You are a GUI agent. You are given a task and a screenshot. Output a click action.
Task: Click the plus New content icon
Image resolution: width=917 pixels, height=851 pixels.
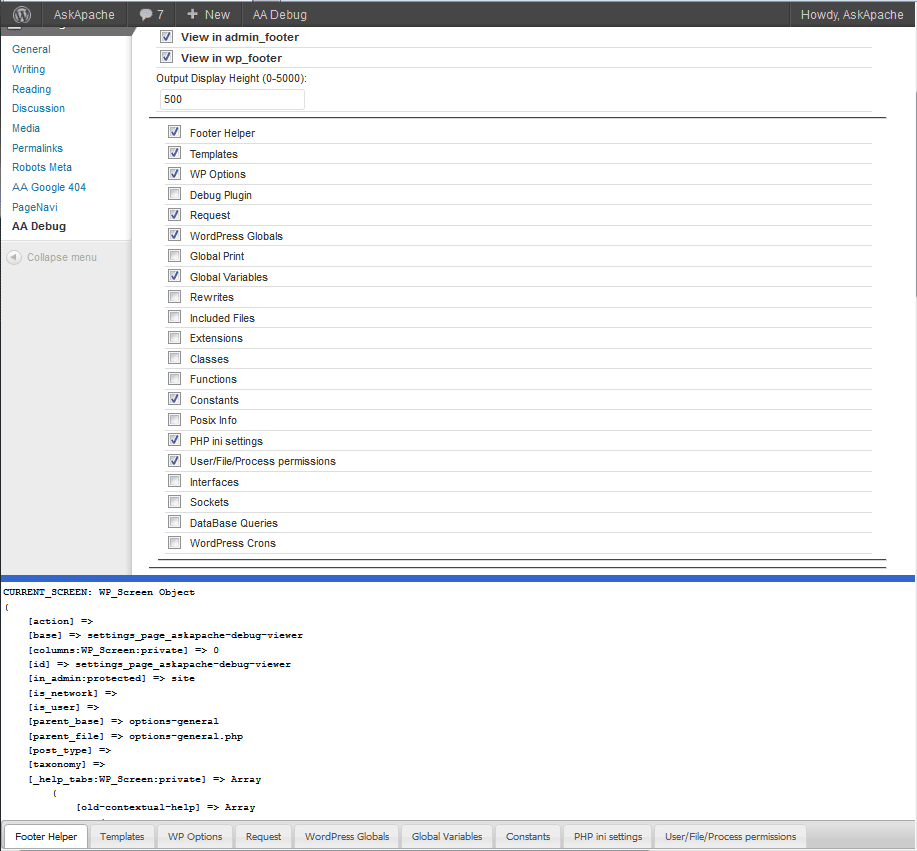(x=192, y=14)
